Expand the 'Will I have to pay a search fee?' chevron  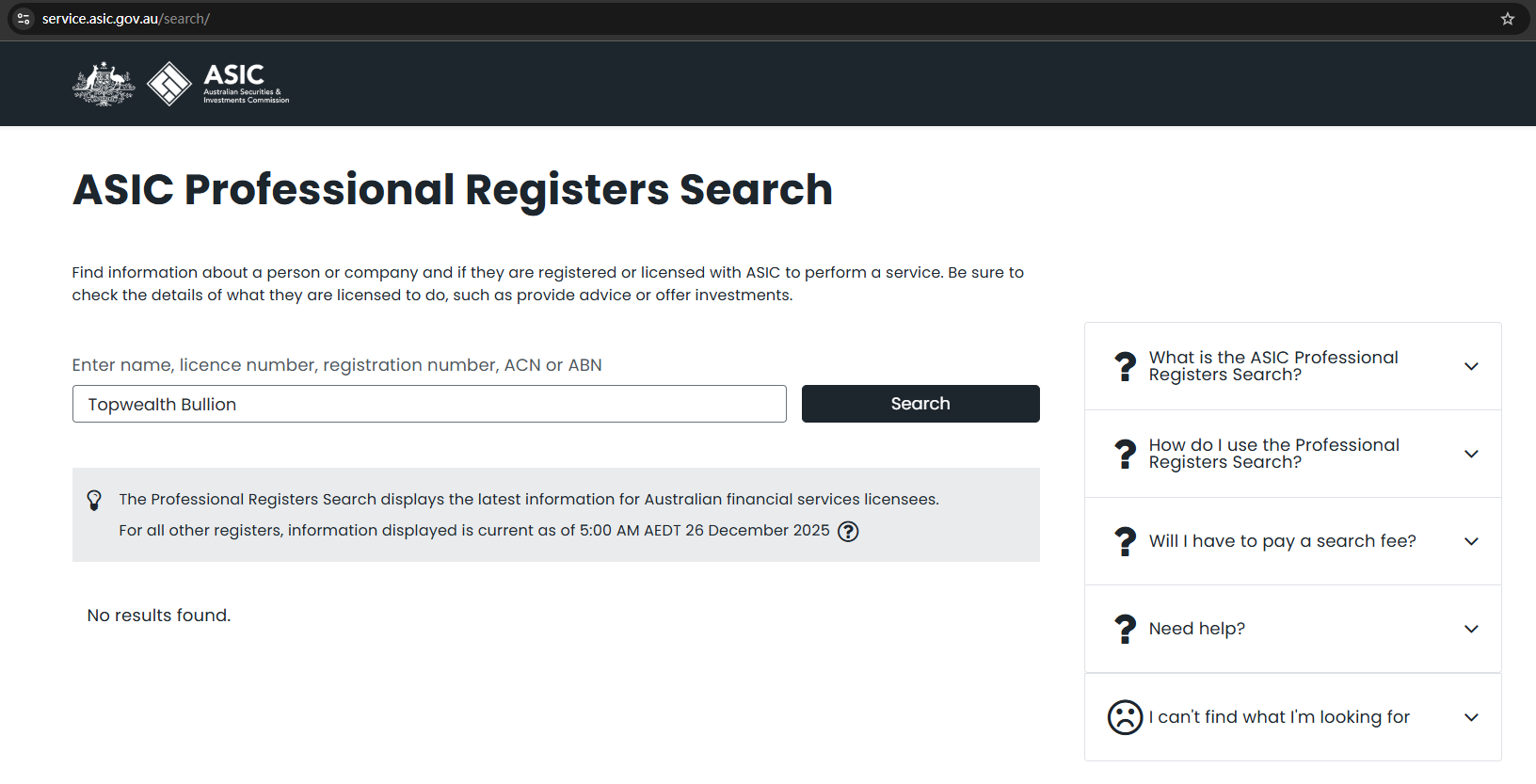tap(1471, 541)
